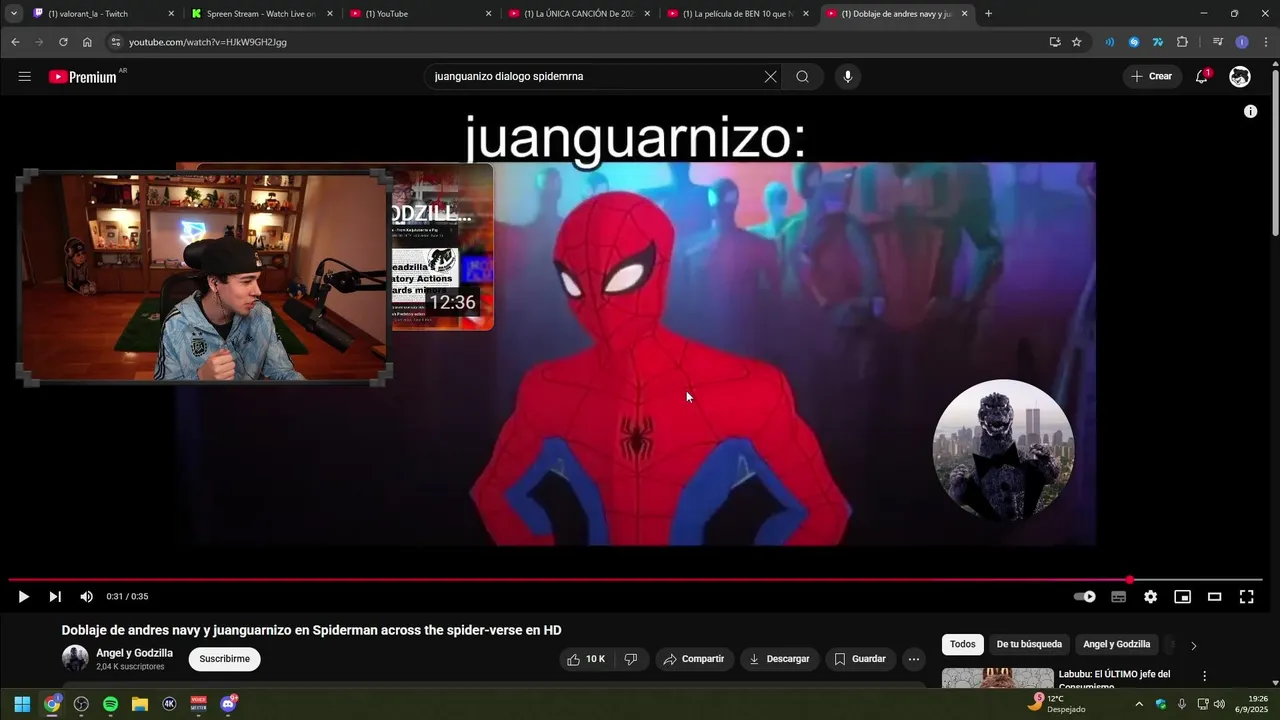Save the video via Guardar
The height and width of the screenshot is (720, 1280).
860,659
